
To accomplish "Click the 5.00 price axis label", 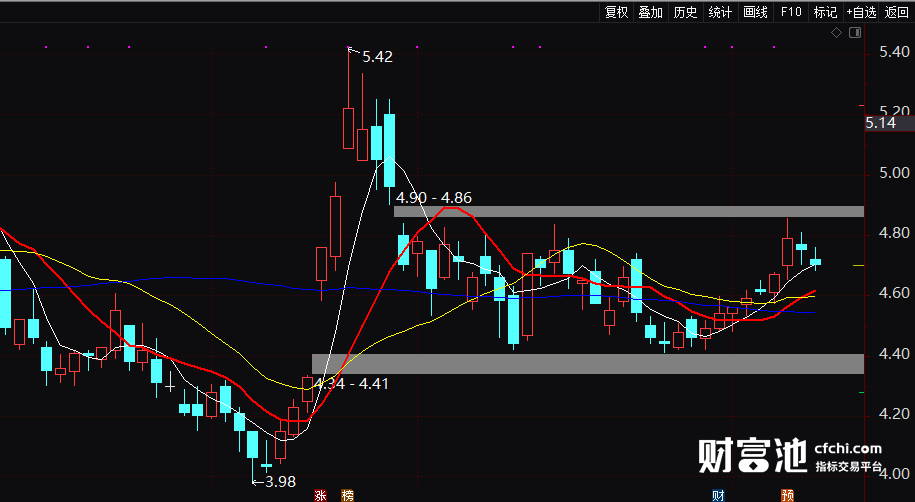I will coord(894,173).
